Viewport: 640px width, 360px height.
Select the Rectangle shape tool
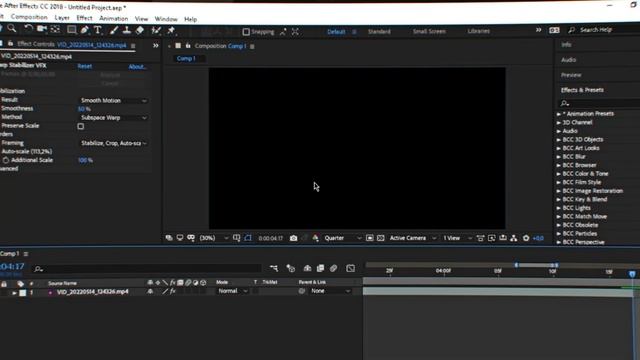pos(71,29)
